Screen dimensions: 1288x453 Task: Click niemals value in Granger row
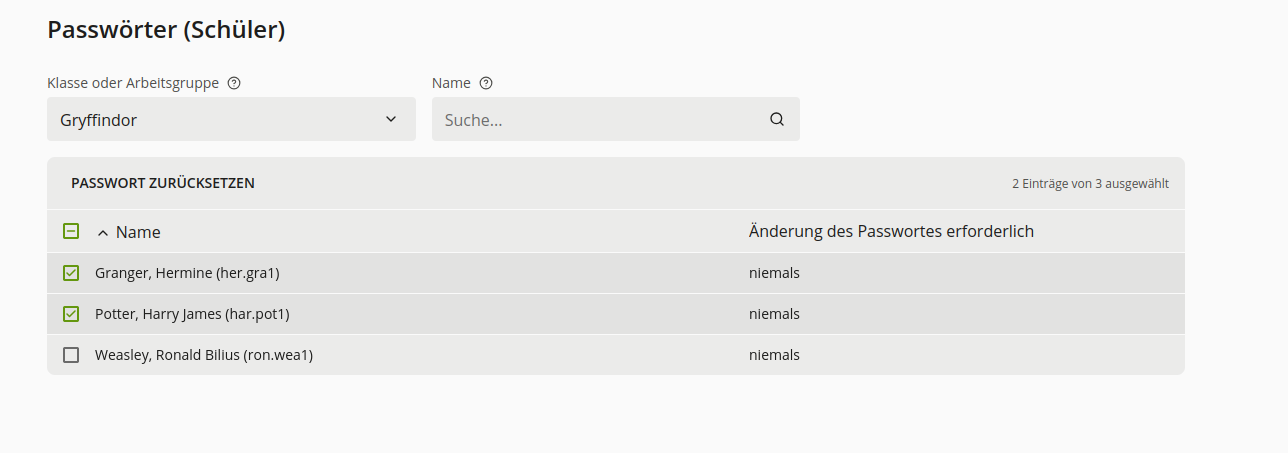(x=774, y=273)
